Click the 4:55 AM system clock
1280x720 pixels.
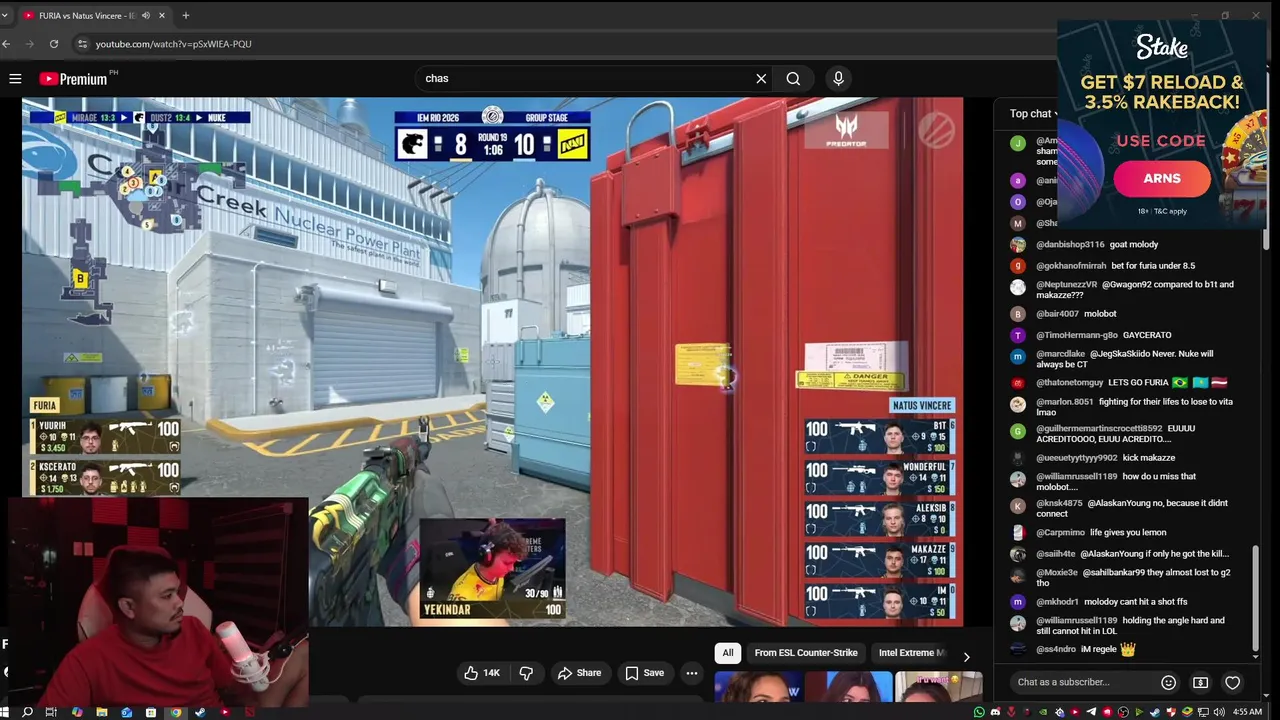pyautogui.click(x=1247, y=712)
